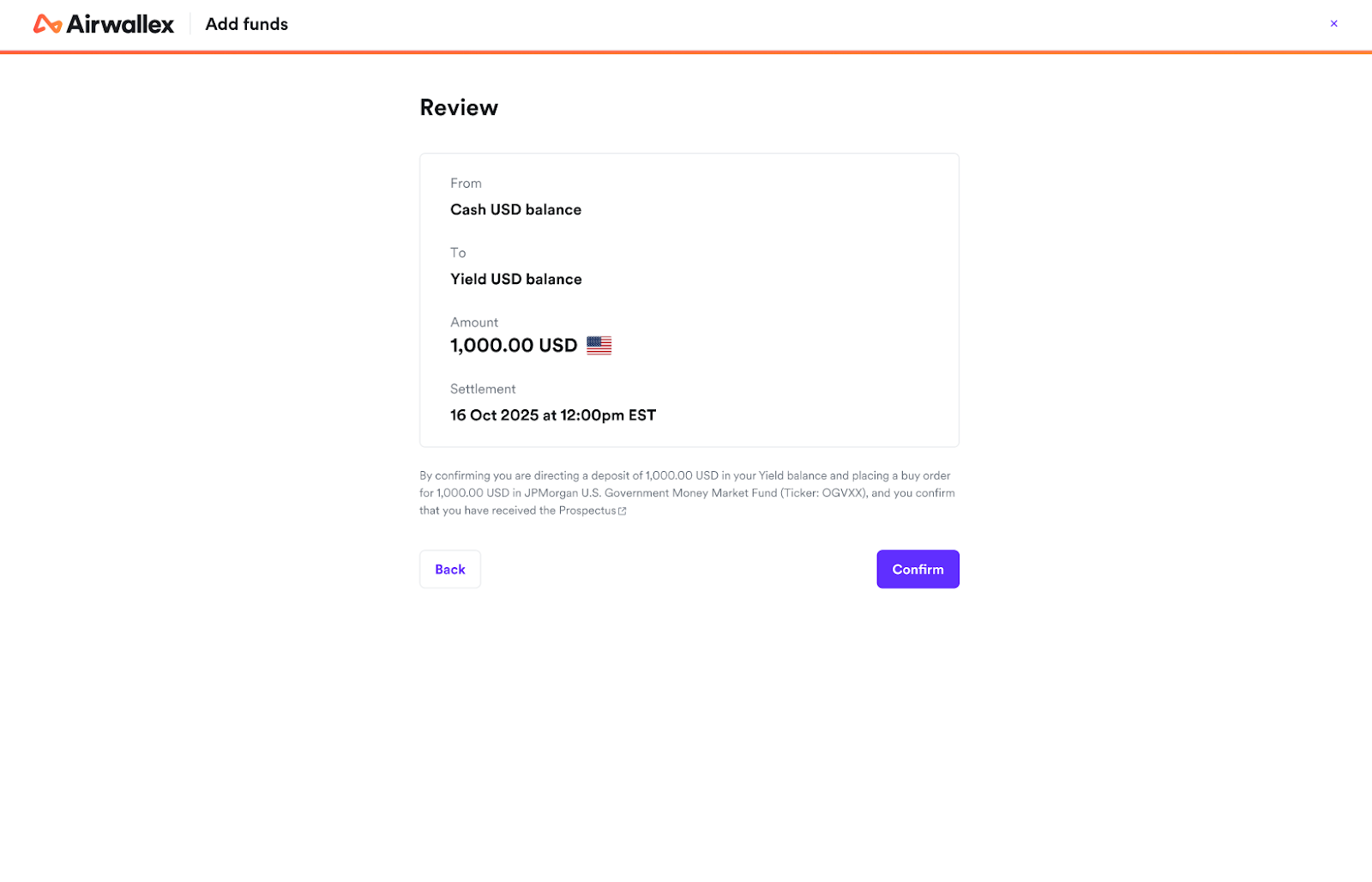Open the Prospectus link
The width and height of the screenshot is (1372, 882).
tap(587, 510)
